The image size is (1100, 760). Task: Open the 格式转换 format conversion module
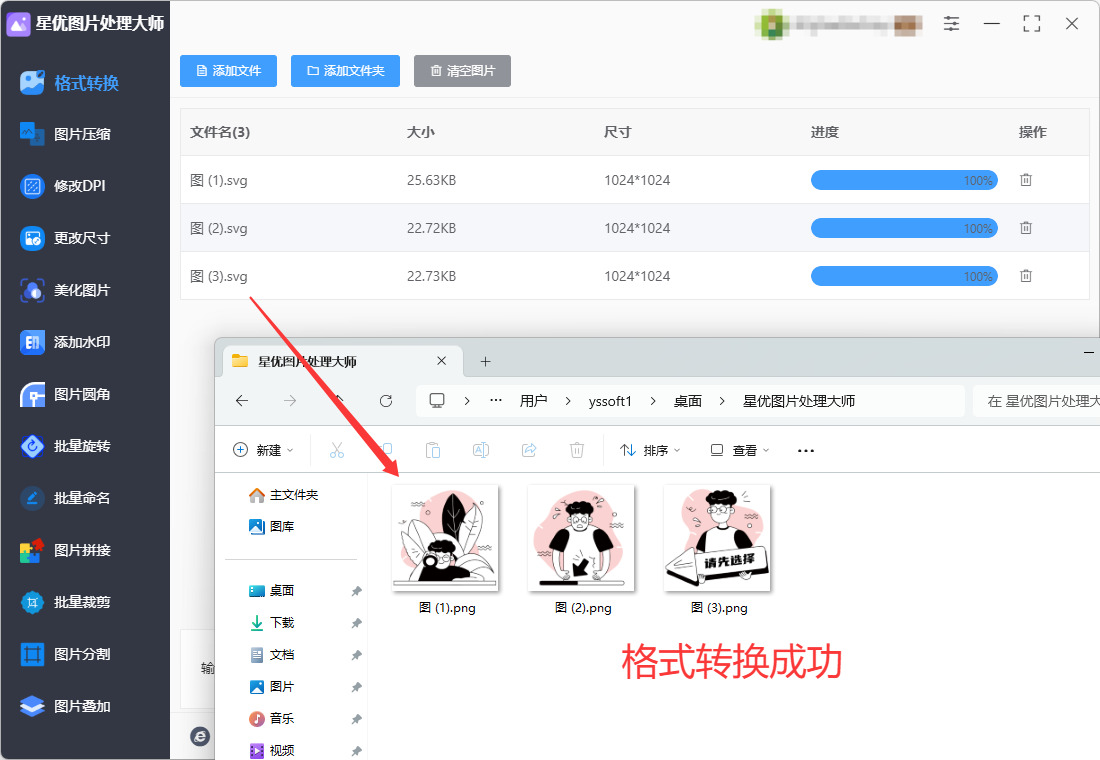[69, 83]
